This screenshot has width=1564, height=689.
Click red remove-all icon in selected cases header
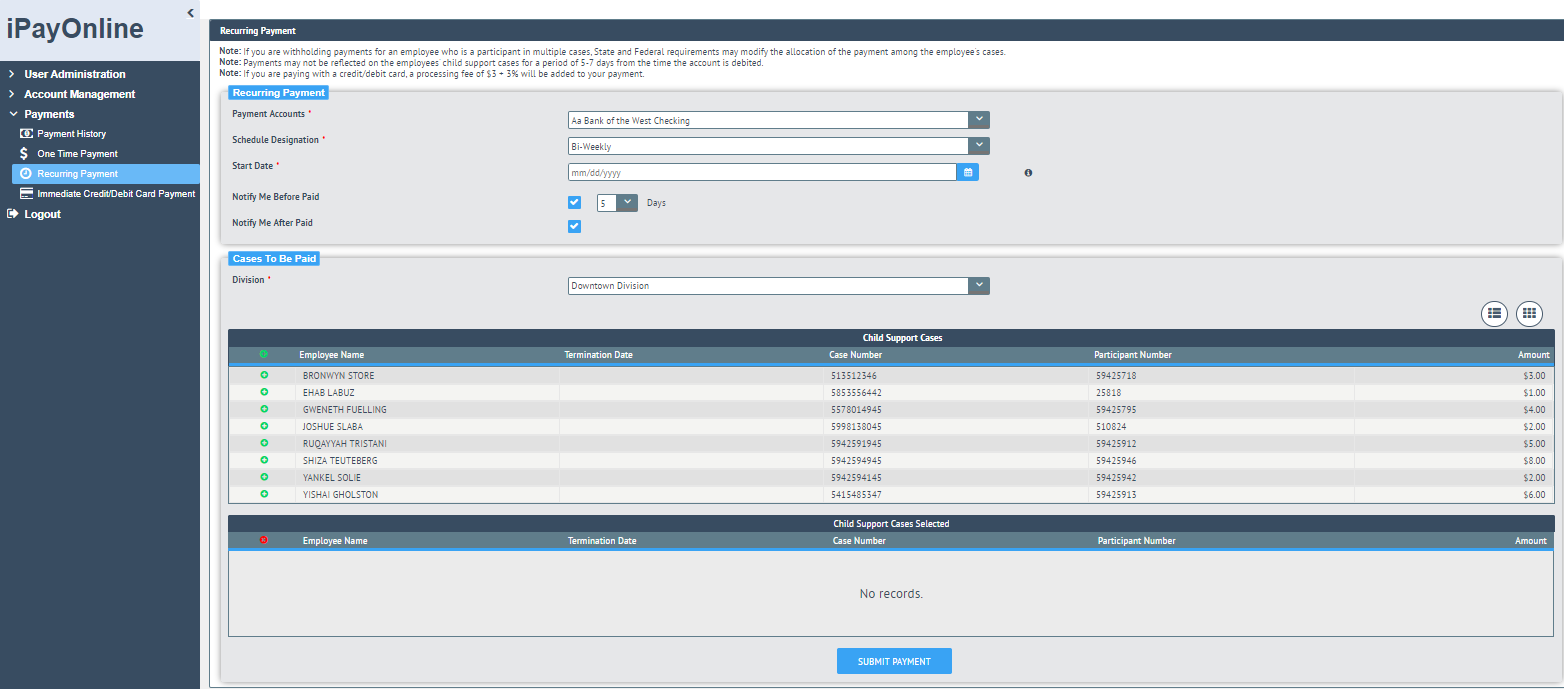pyautogui.click(x=264, y=540)
